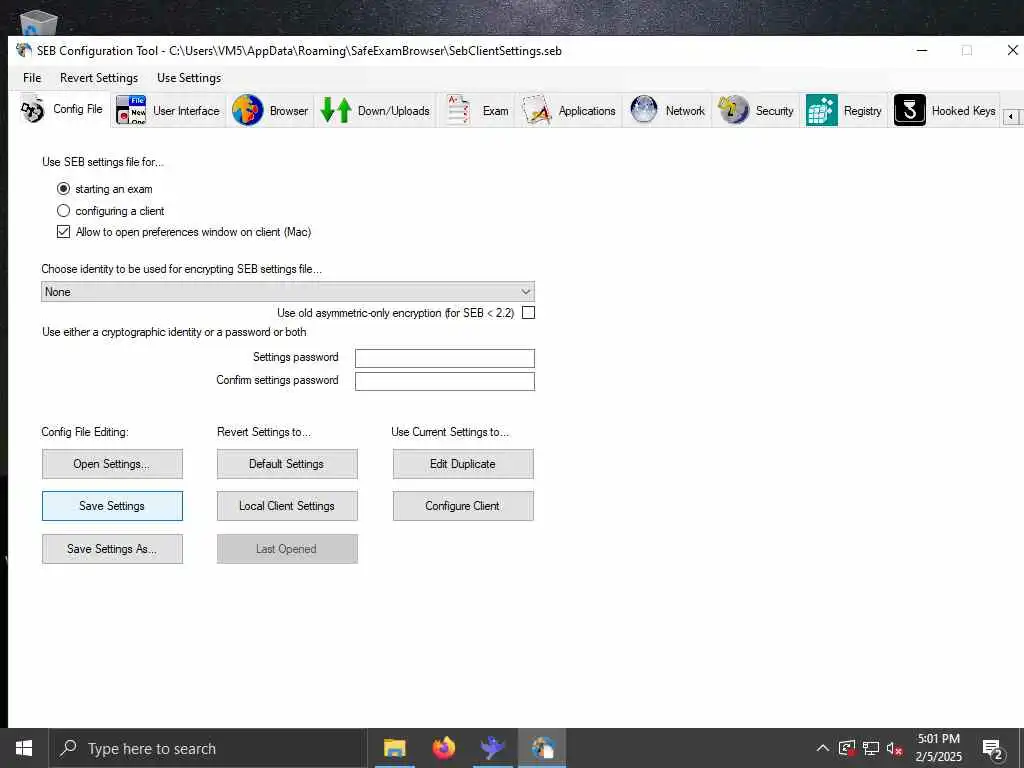The width and height of the screenshot is (1024, 768).
Task: Switch to the Registry tab
Action: pos(844,110)
